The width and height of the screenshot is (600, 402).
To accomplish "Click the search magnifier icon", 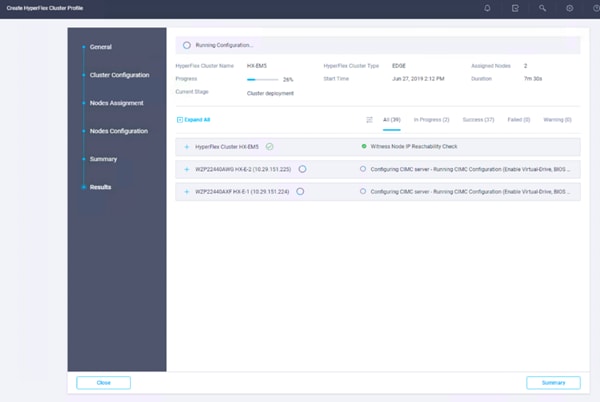I will point(542,8).
